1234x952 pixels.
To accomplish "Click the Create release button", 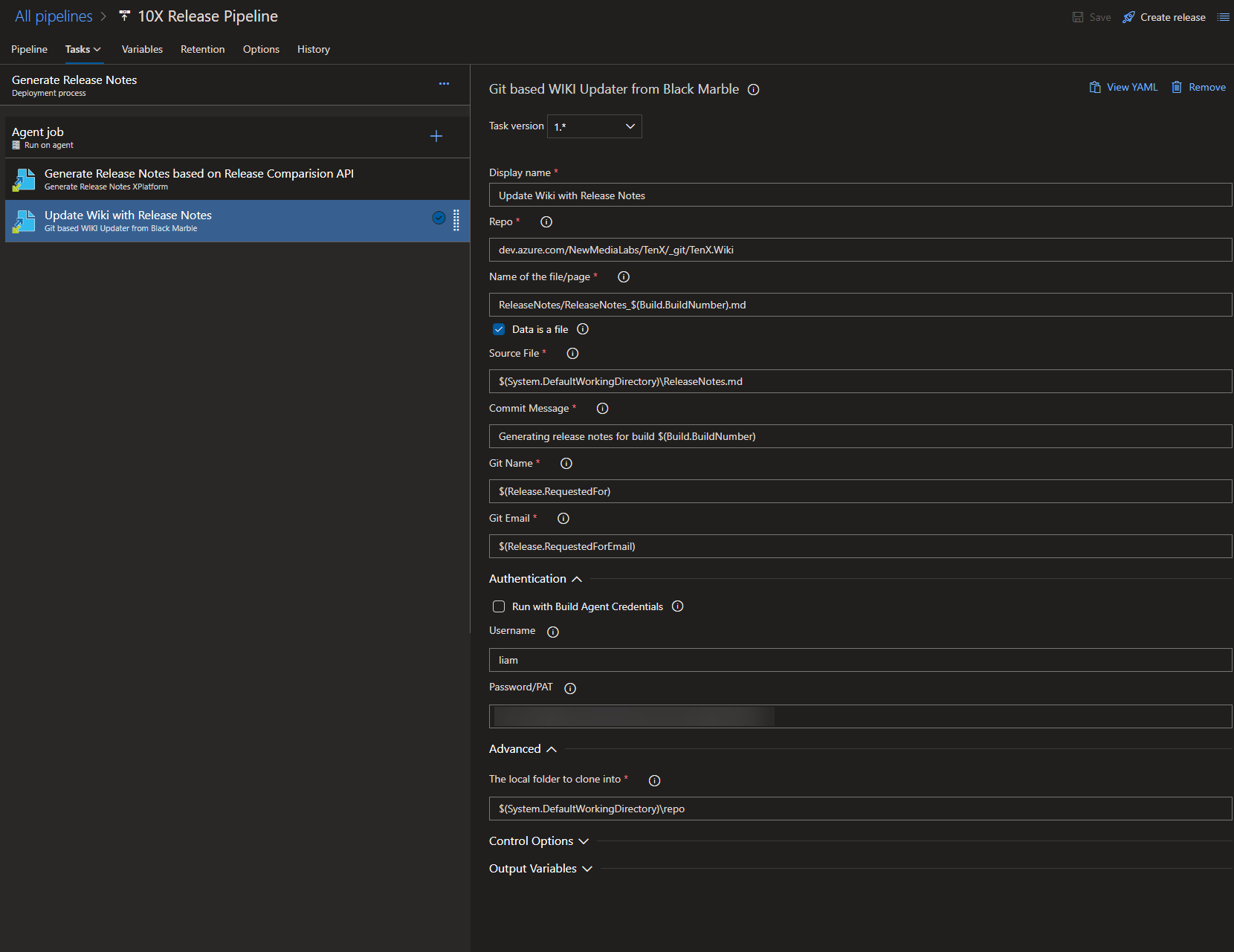I will tap(1164, 17).
